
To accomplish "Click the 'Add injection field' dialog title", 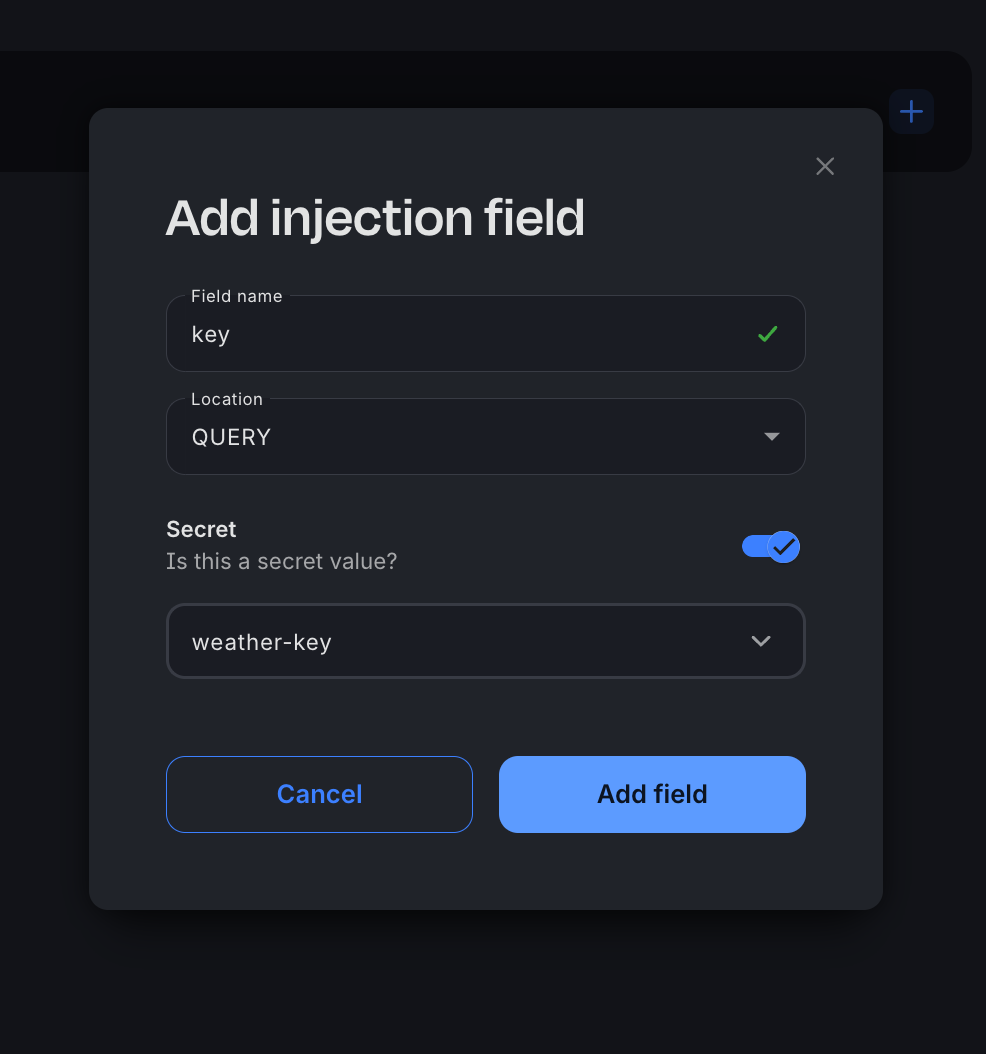I will (374, 218).
